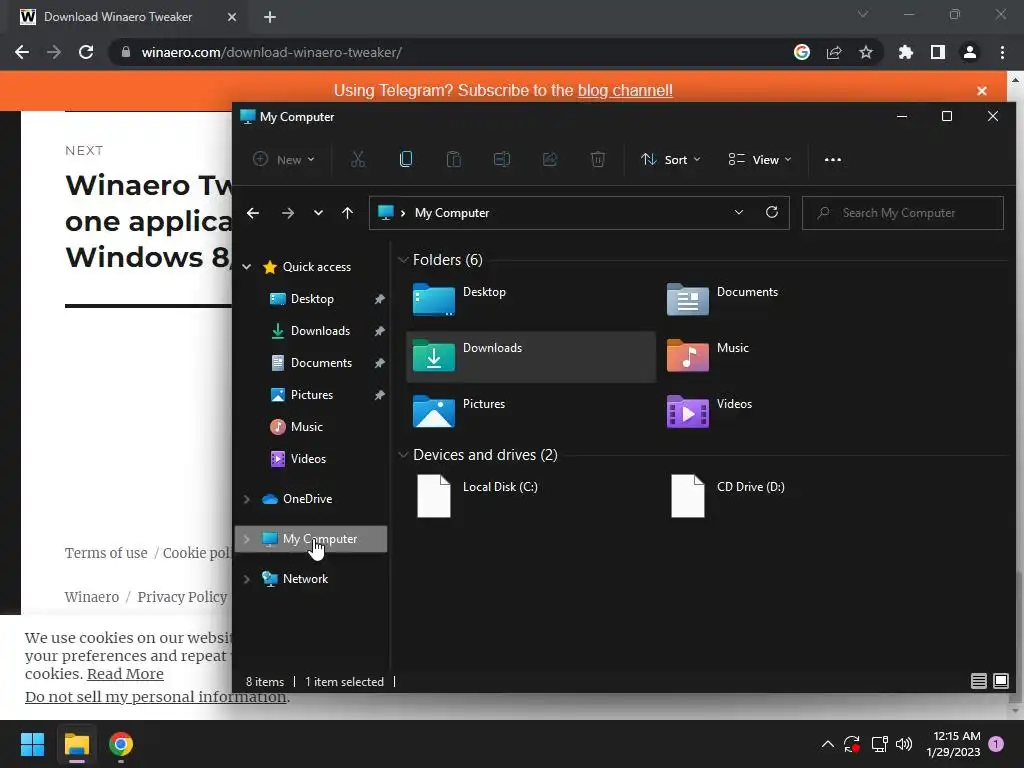
Task: Open the Sort dropdown
Action: [x=671, y=159]
